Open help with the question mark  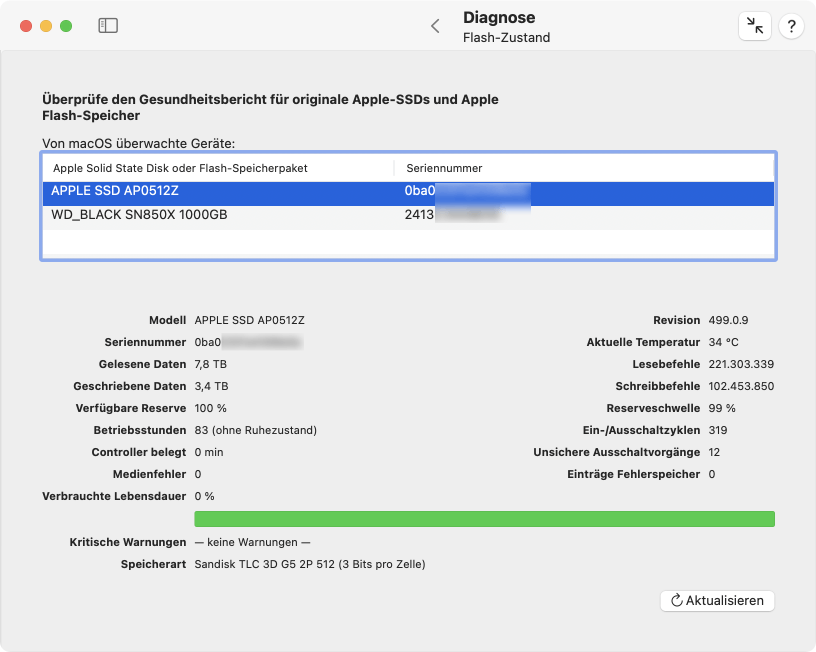pyautogui.click(x=791, y=25)
